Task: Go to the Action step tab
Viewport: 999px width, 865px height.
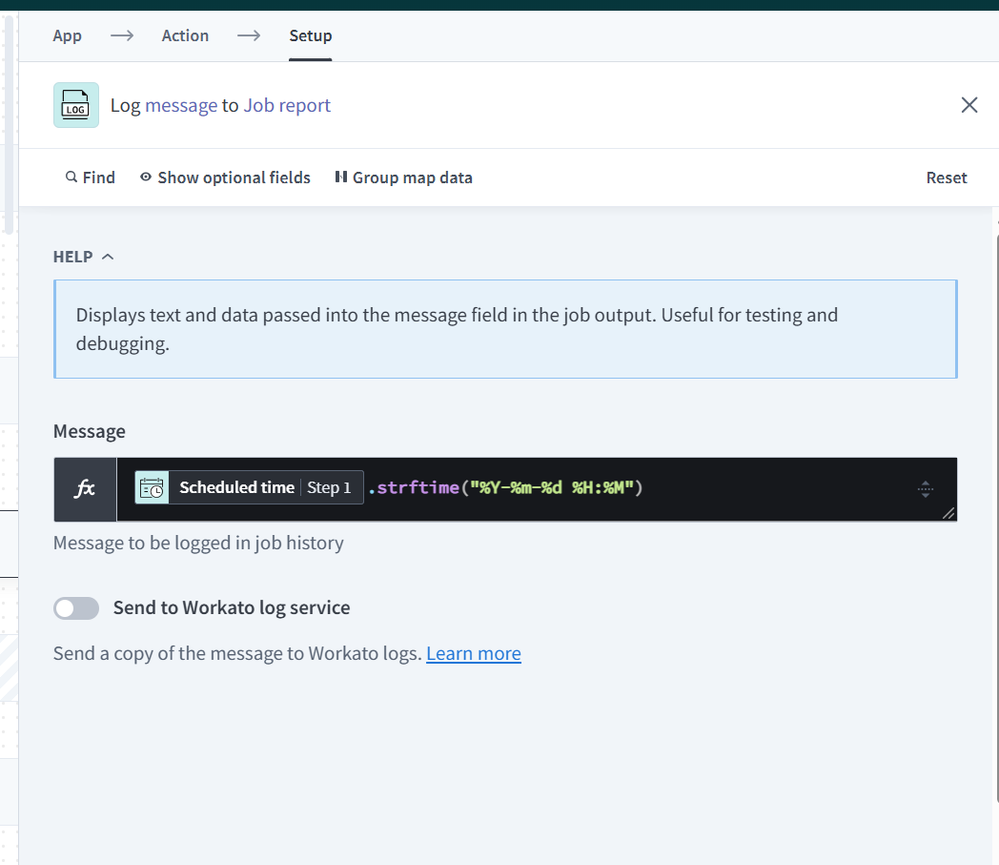Action: tap(185, 36)
